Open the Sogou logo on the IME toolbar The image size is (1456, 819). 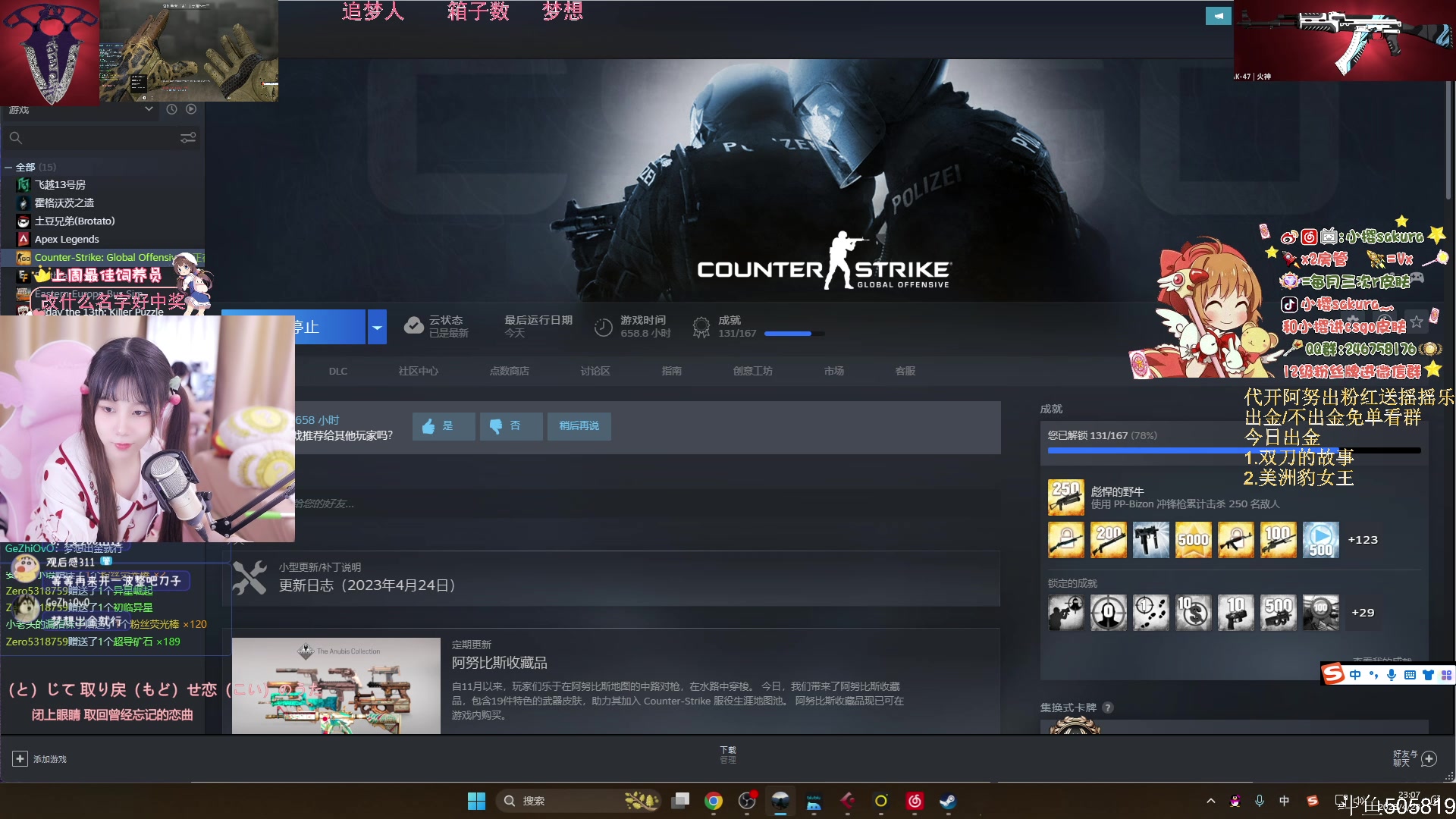tap(1333, 674)
